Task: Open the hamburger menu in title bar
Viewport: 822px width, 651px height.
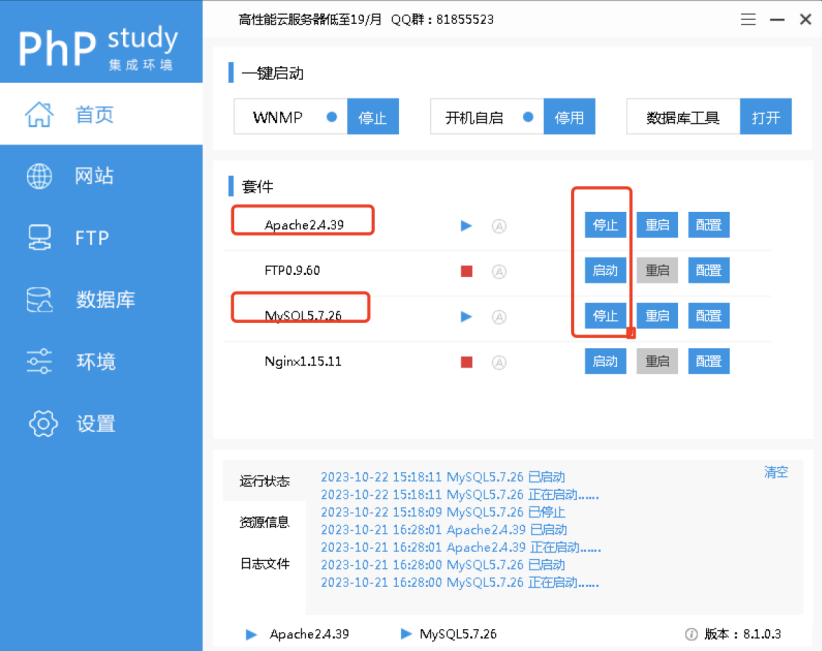Action: coord(748,19)
